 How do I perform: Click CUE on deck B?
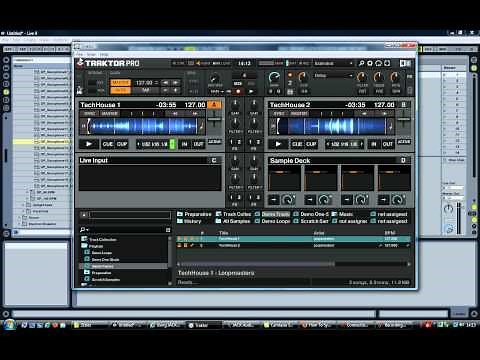click(x=297, y=144)
